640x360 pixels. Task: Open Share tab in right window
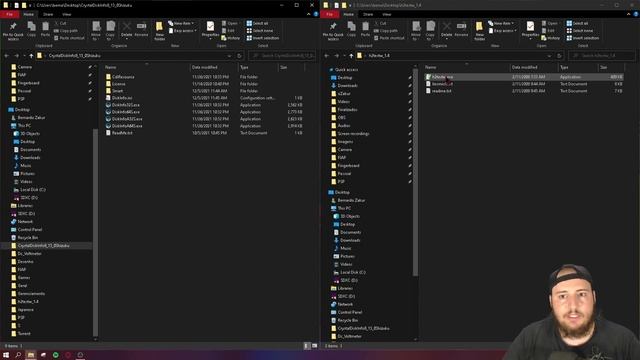368,14
